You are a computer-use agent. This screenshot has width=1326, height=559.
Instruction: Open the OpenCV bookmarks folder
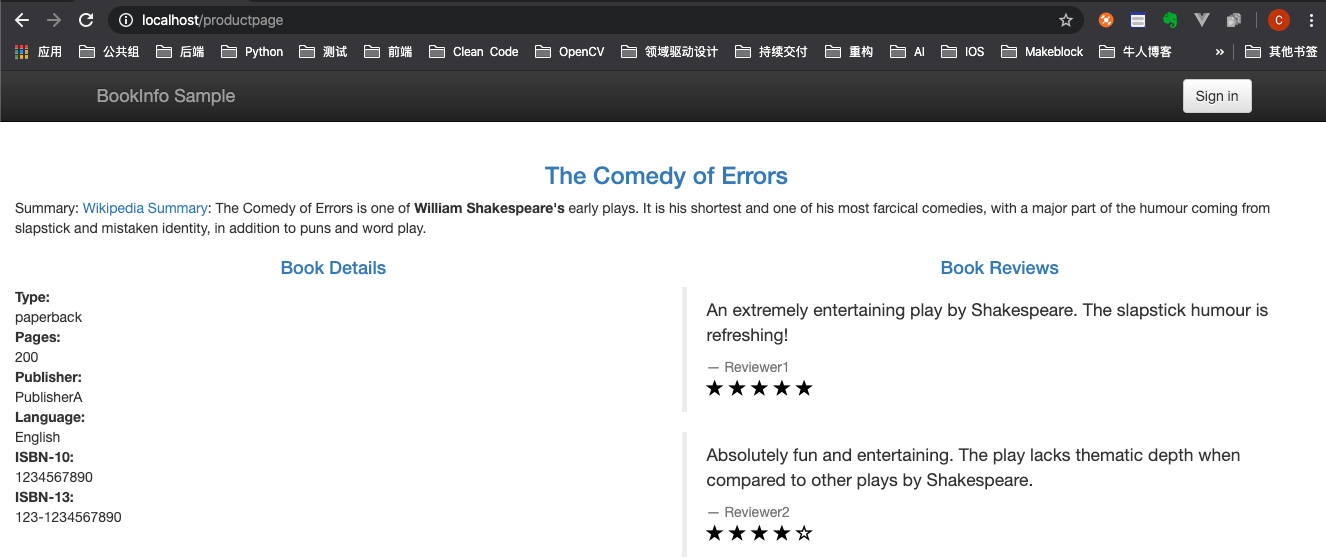[x=570, y=52]
